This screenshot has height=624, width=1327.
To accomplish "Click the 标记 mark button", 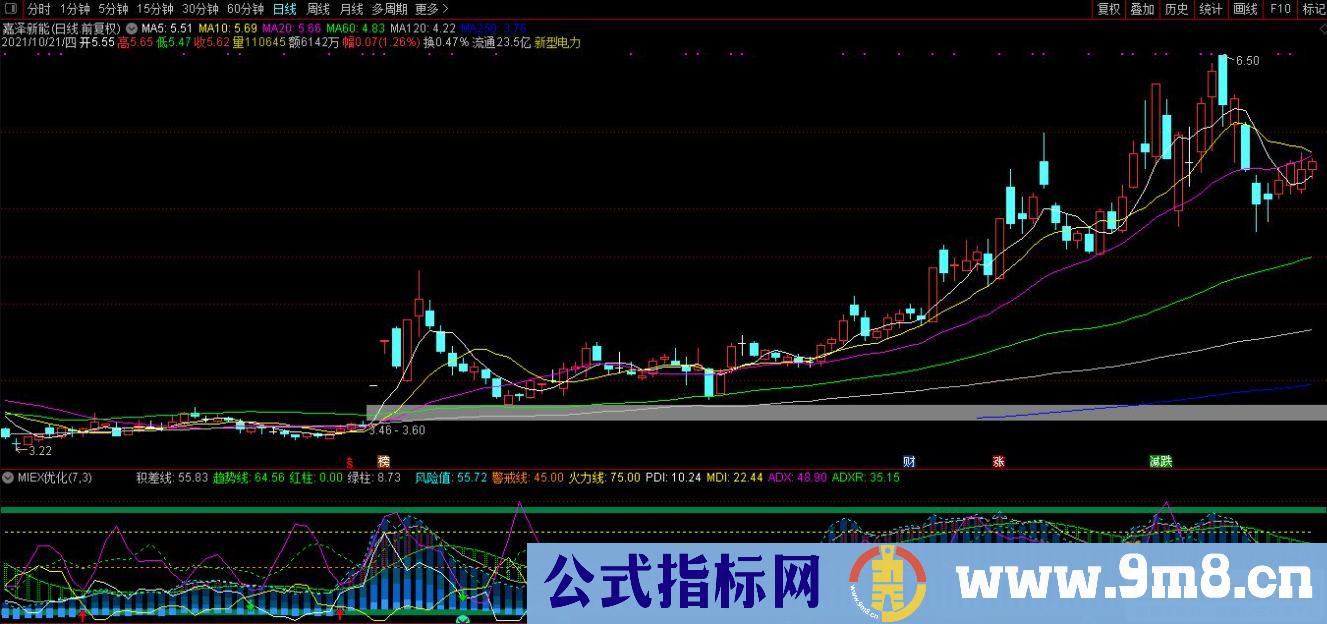I will click(1312, 9).
